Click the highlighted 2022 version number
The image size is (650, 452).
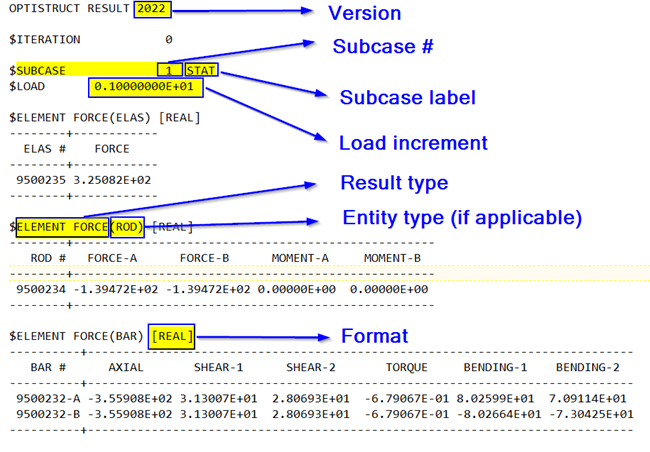tap(153, 10)
